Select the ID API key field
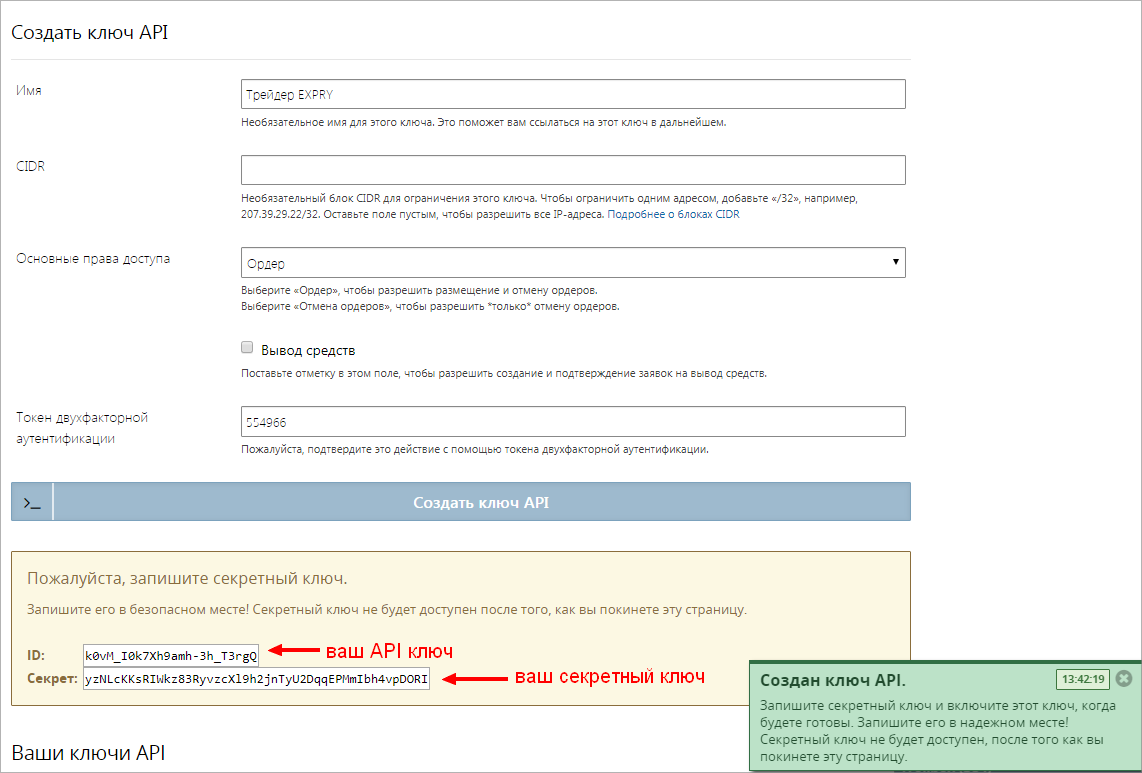This screenshot has width=1142, height=773. pyautogui.click(x=170, y=656)
